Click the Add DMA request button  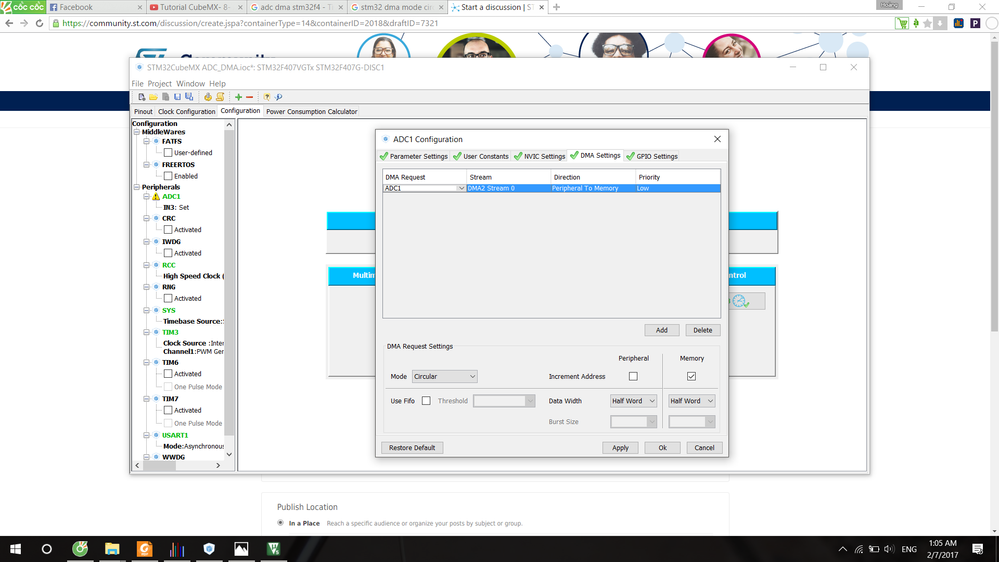[661, 330]
